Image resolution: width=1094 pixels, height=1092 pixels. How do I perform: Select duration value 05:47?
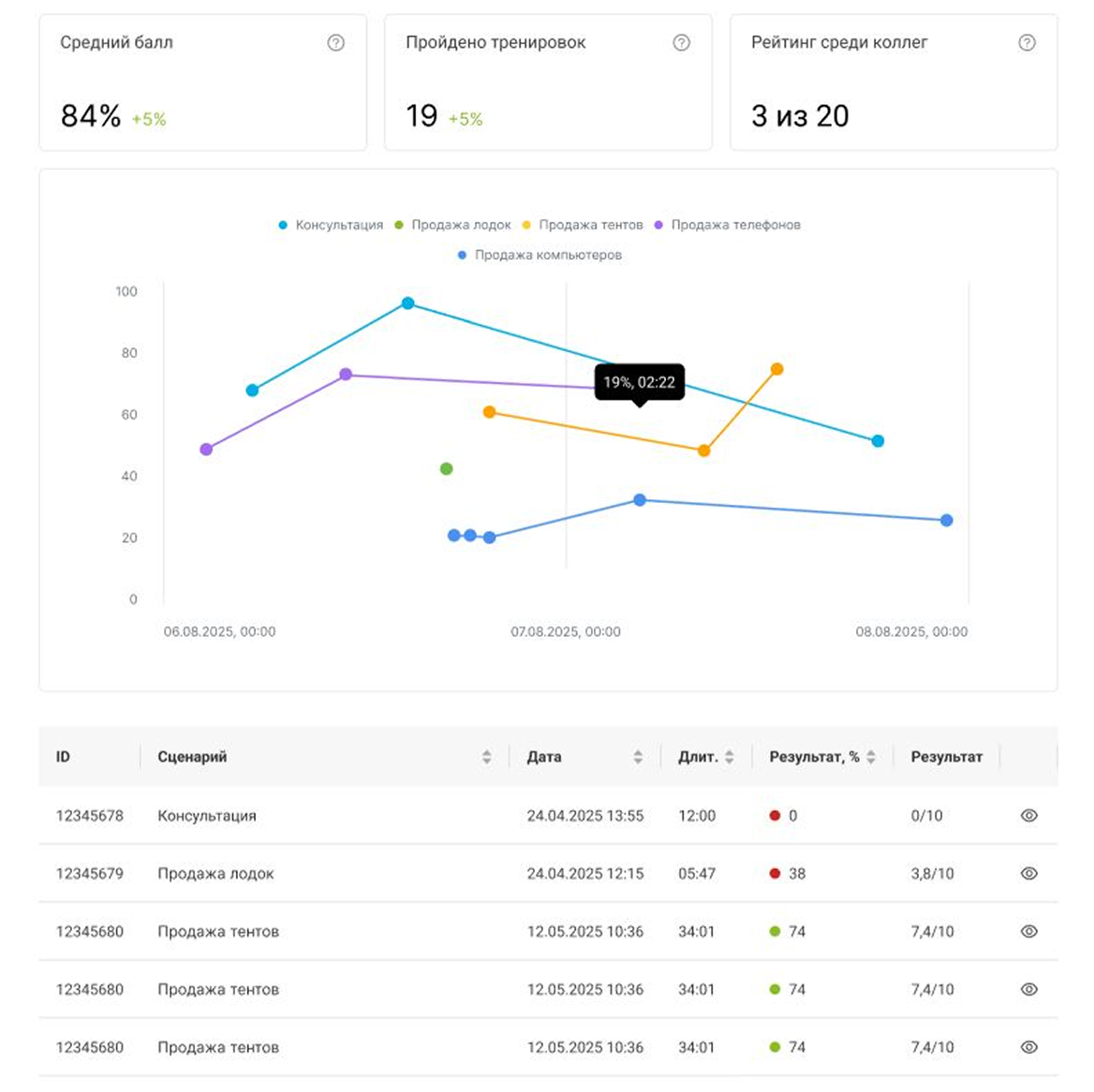(x=696, y=874)
